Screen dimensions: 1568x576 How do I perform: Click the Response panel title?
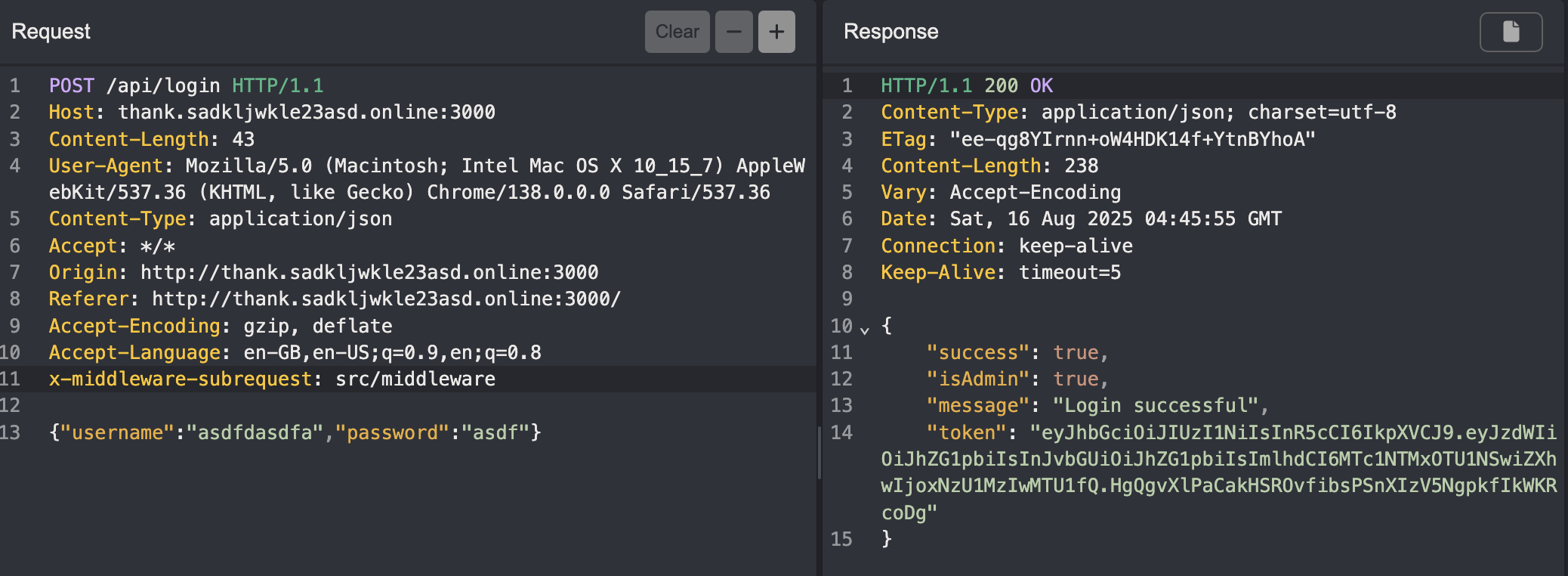[891, 32]
